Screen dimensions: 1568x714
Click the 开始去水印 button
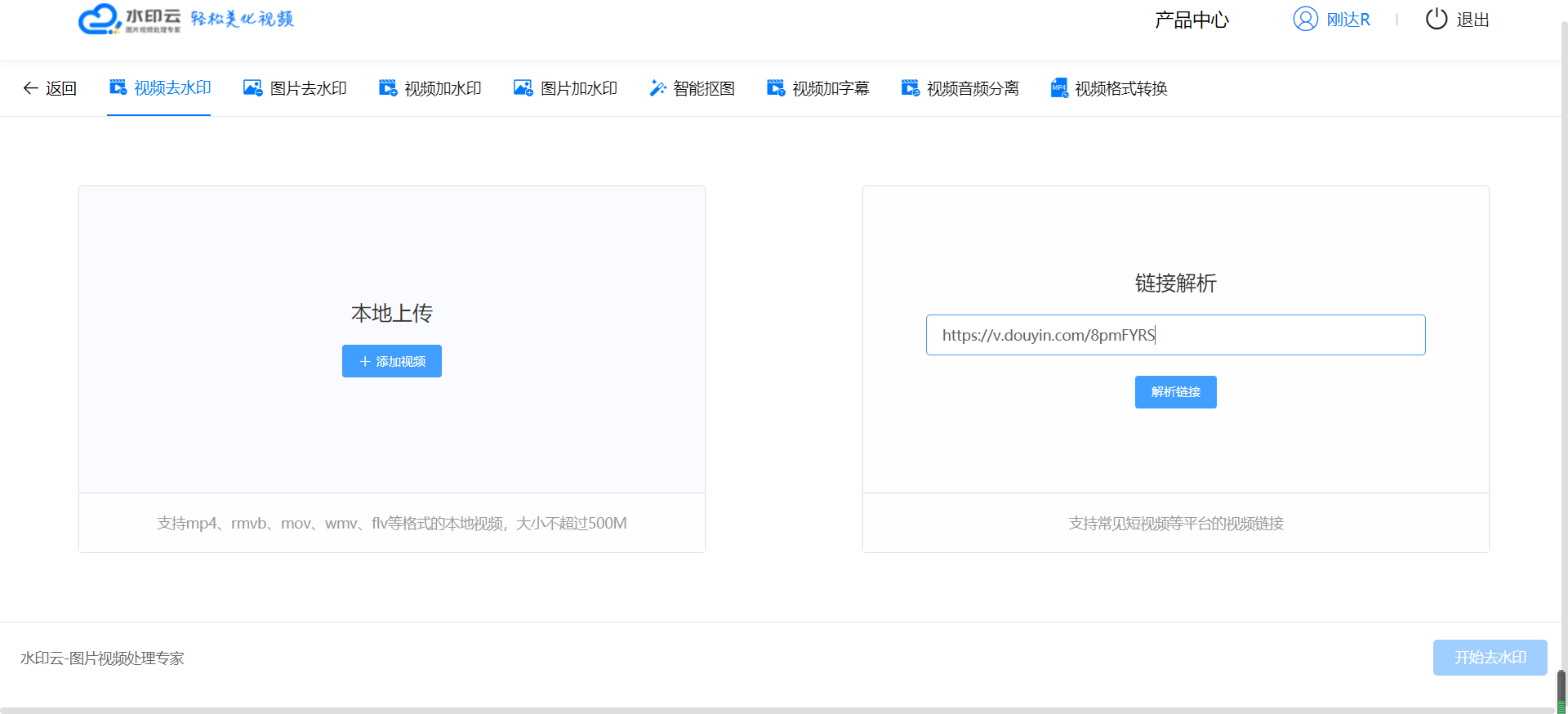point(1490,658)
